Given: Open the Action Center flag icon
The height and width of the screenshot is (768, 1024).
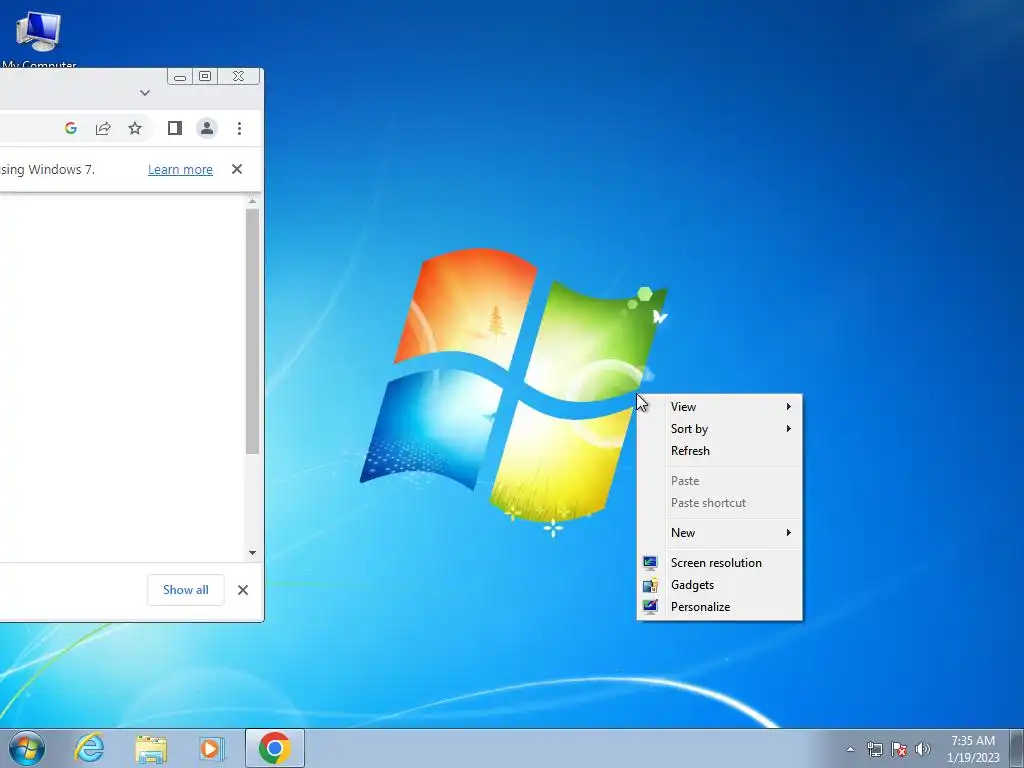Looking at the screenshot, I should 899,749.
